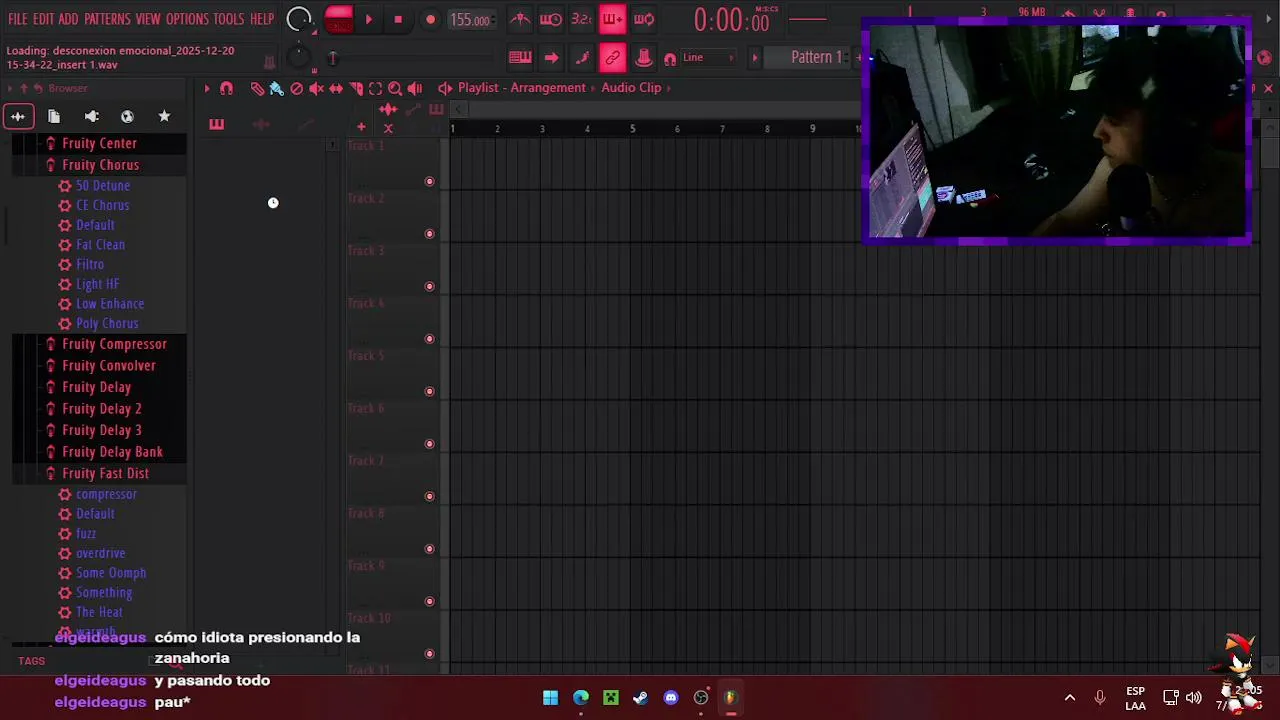Collapse the Fruity Fast Dist folder
1280x720 pixels.
[x=105, y=474]
